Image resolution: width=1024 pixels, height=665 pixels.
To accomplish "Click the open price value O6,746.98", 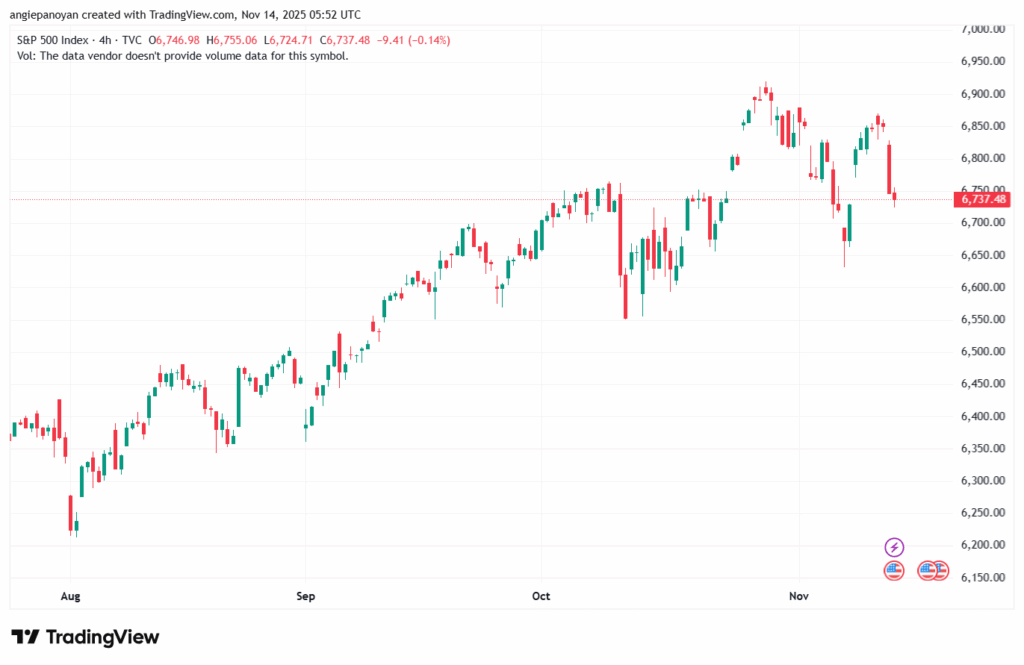I will pos(177,40).
